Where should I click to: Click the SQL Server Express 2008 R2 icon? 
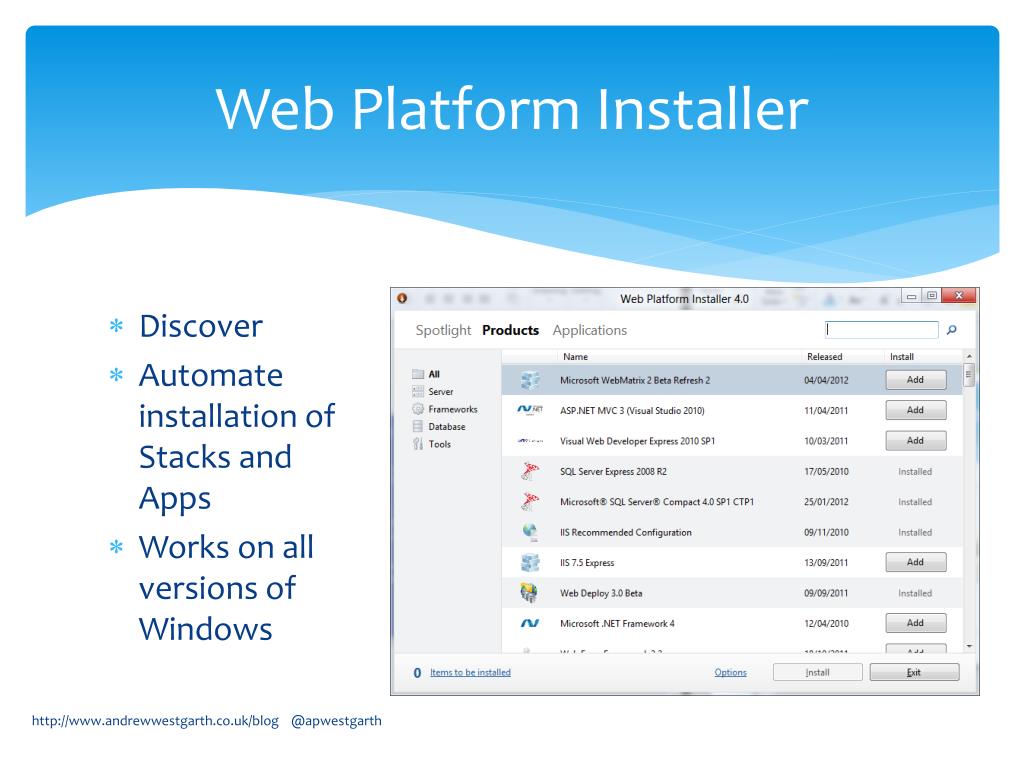pos(530,471)
